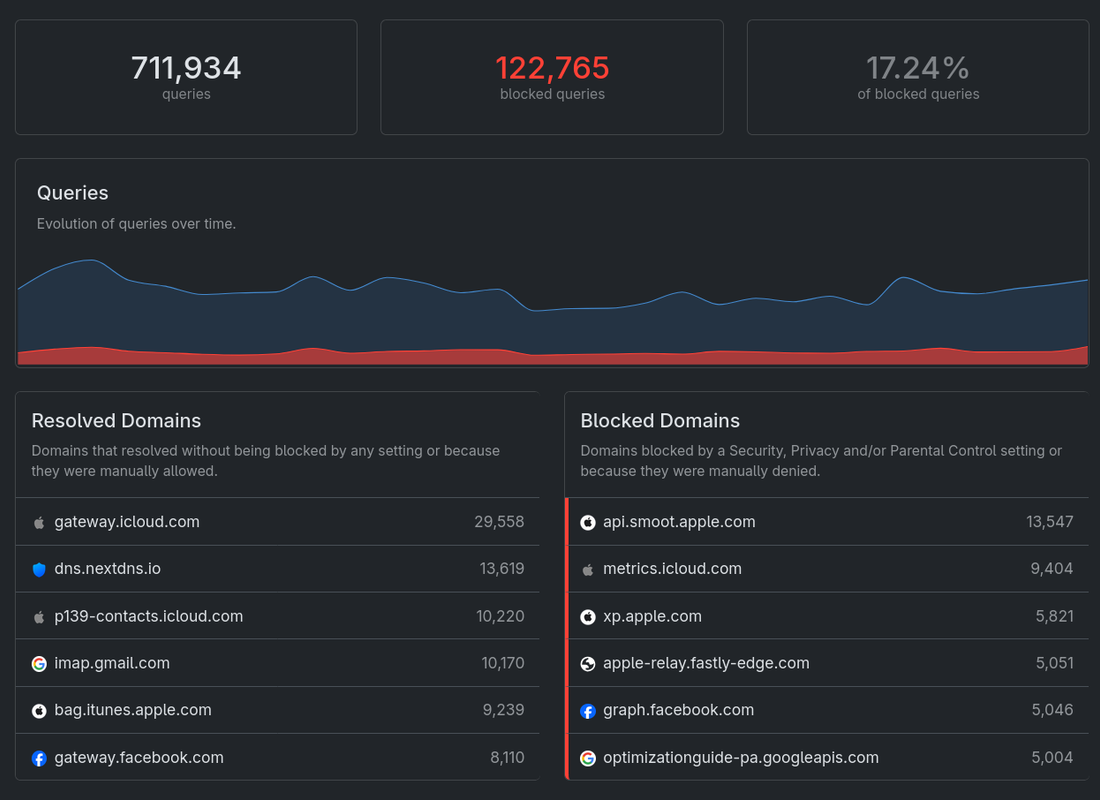Click the Apple icon beside metrics.icloud.com
This screenshot has width=1100, height=800.
pyautogui.click(x=588, y=569)
